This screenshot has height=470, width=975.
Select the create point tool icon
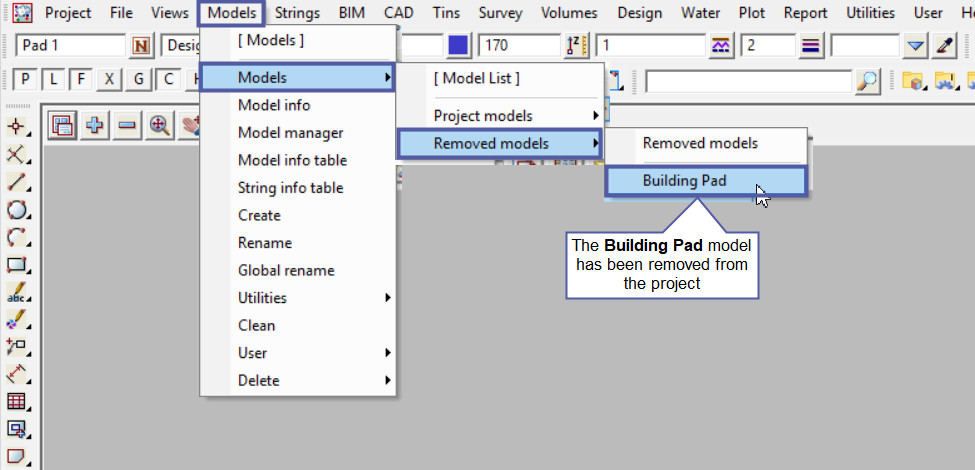coord(17,126)
